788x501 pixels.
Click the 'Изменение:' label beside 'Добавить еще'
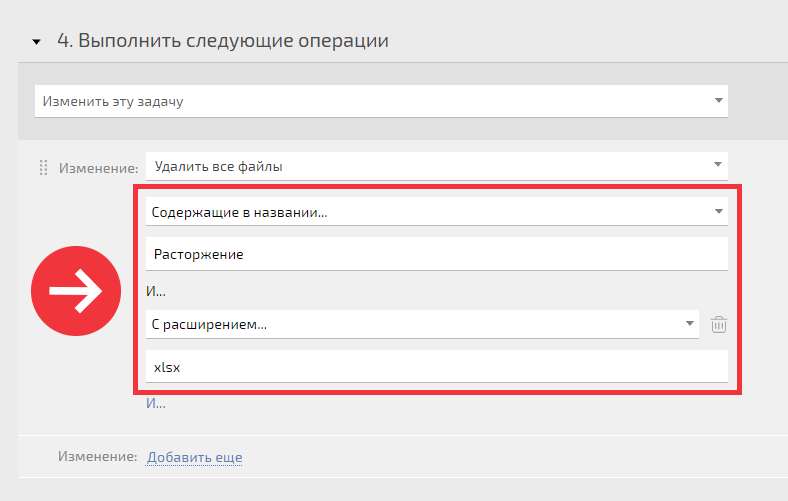(97, 456)
